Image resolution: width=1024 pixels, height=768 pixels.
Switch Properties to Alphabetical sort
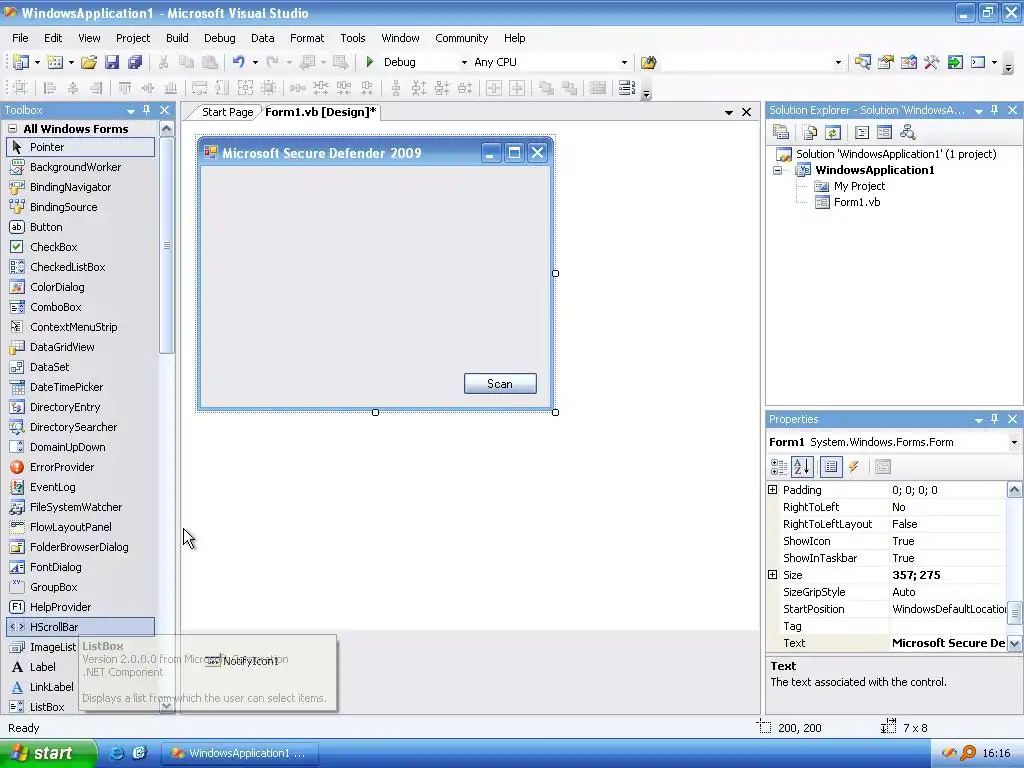tap(802, 467)
